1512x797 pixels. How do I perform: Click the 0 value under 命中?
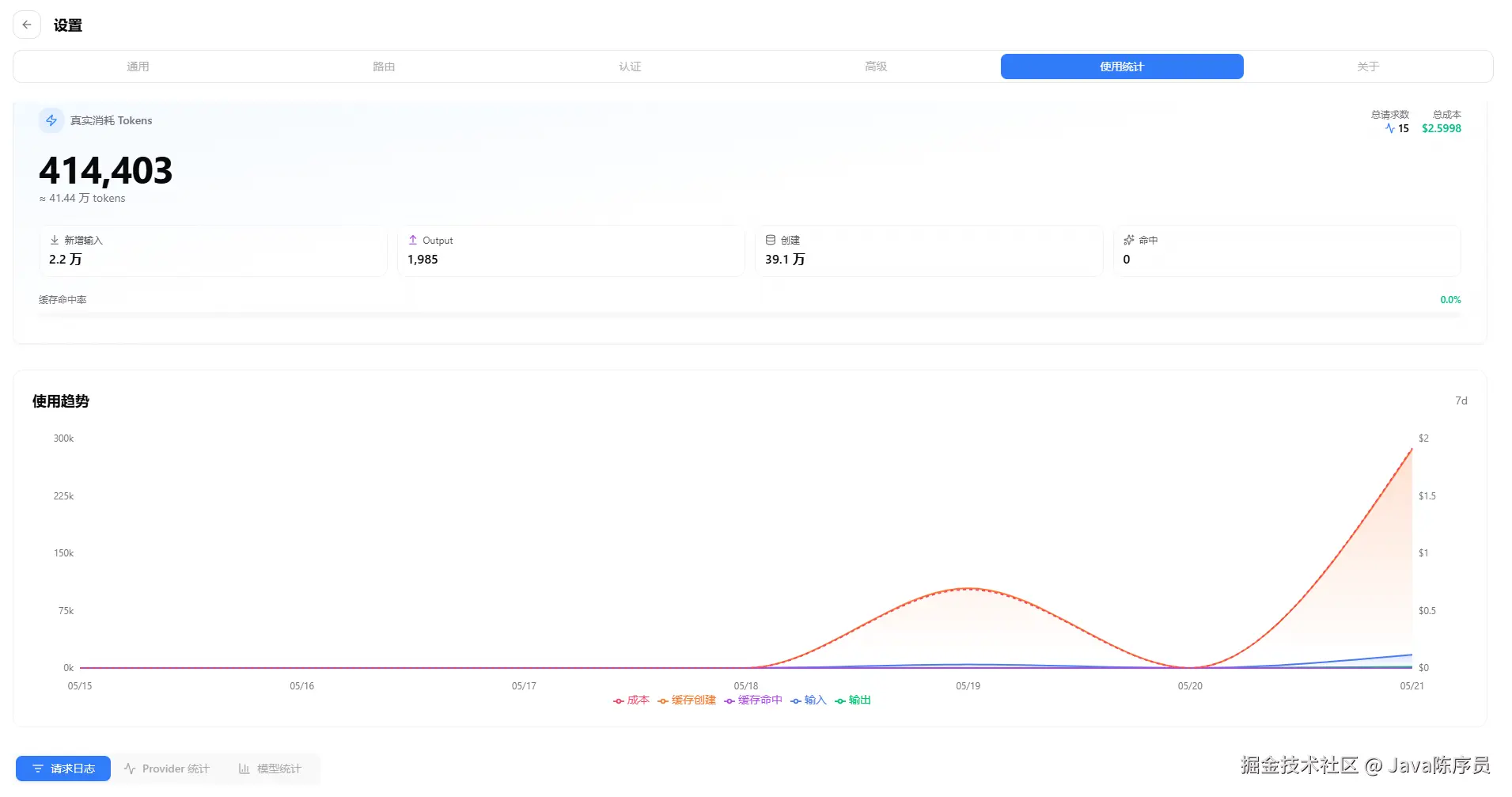(1127, 260)
